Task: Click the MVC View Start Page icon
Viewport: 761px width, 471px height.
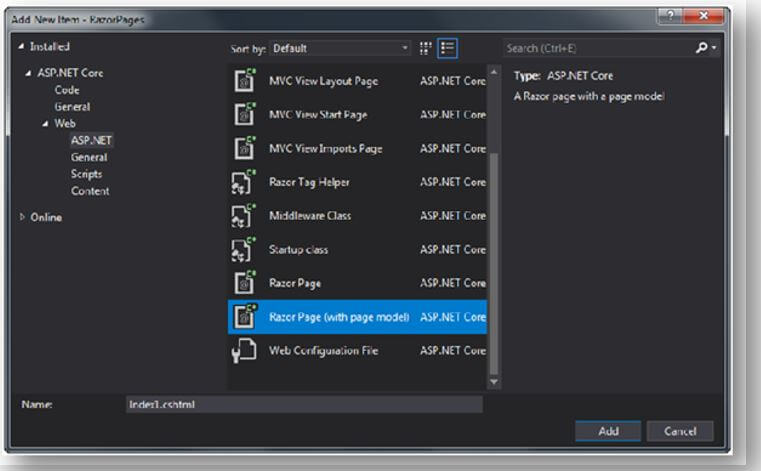Action: tap(242, 115)
